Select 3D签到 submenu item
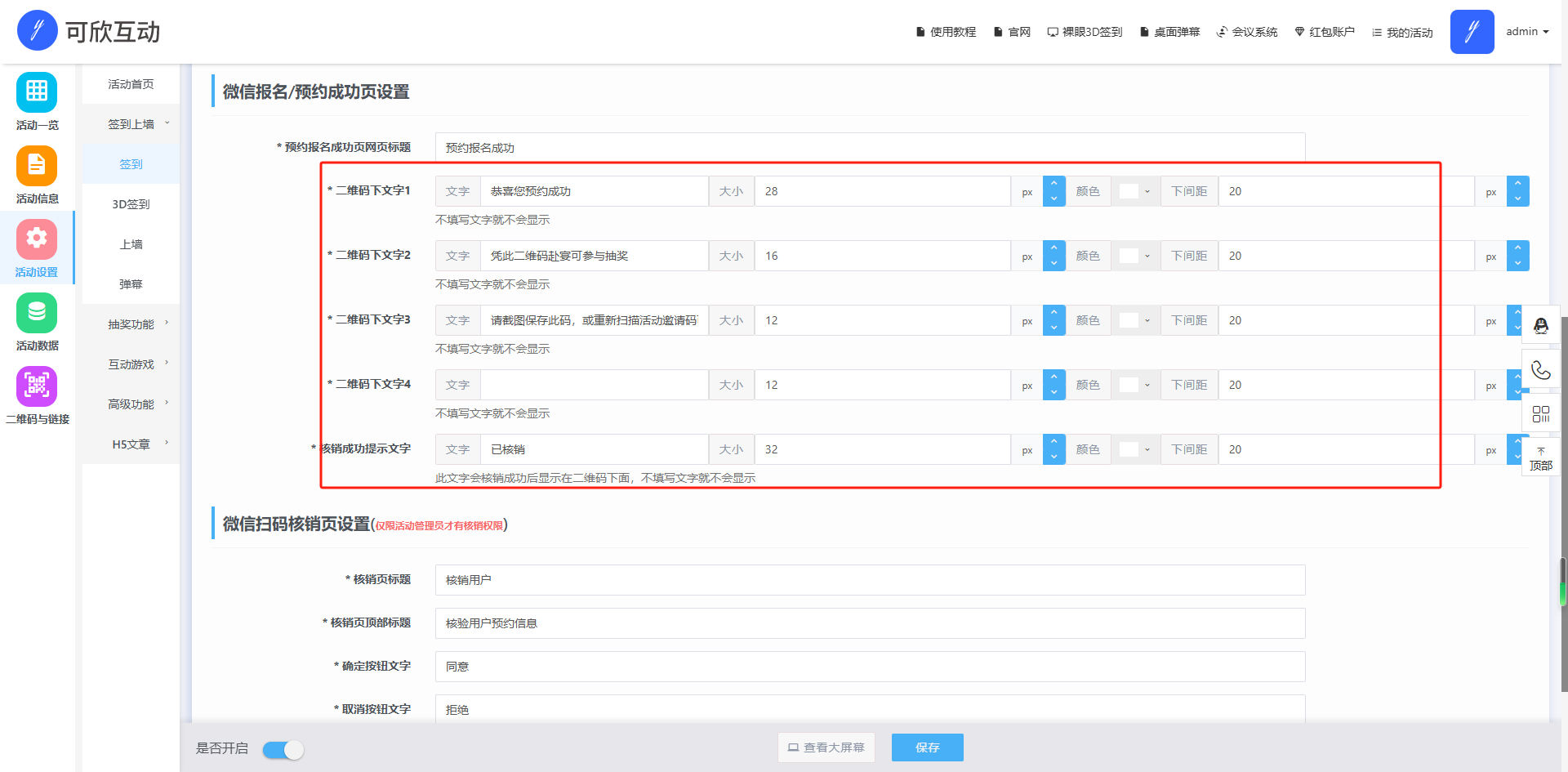Image resolution: width=1568 pixels, height=772 pixels. [x=131, y=204]
